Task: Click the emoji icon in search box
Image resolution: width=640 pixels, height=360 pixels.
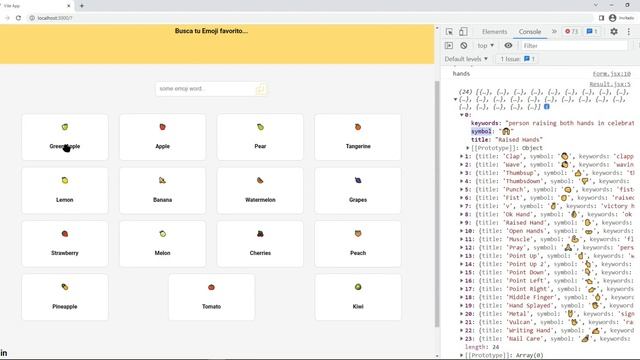Action: click(260, 89)
